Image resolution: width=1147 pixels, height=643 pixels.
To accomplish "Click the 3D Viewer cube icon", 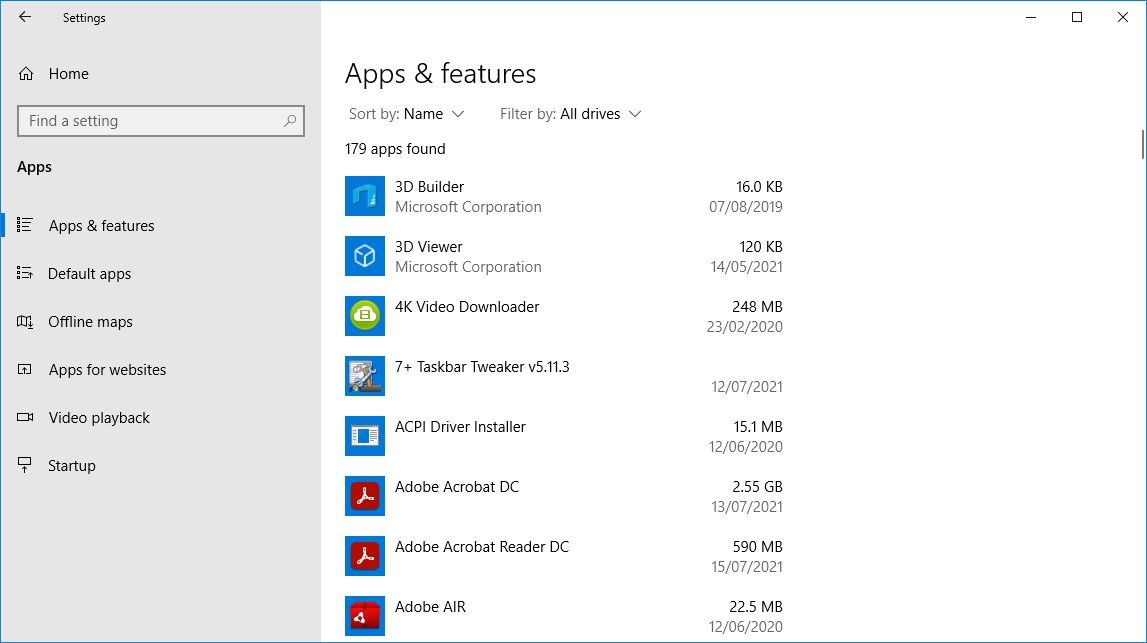I will click(365, 256).
